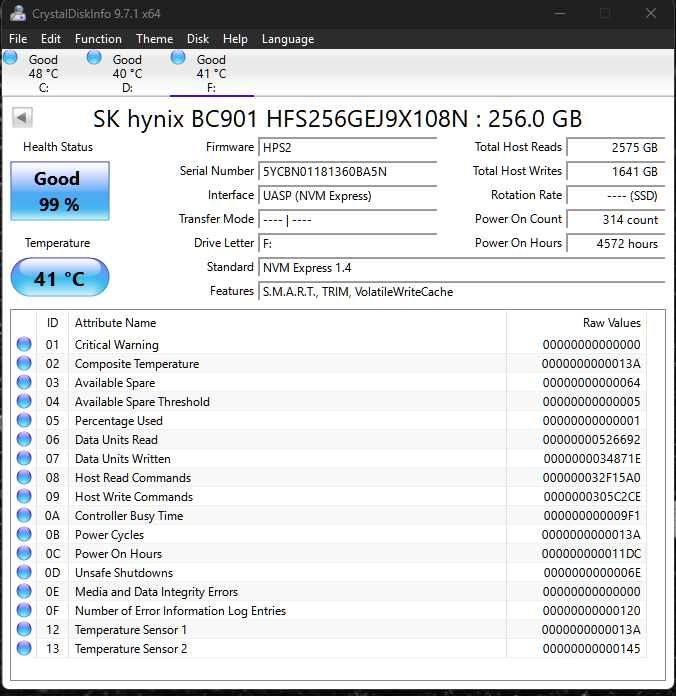Open the Language menu
Viewport: 676px width, 696px height.
[287, 39]
